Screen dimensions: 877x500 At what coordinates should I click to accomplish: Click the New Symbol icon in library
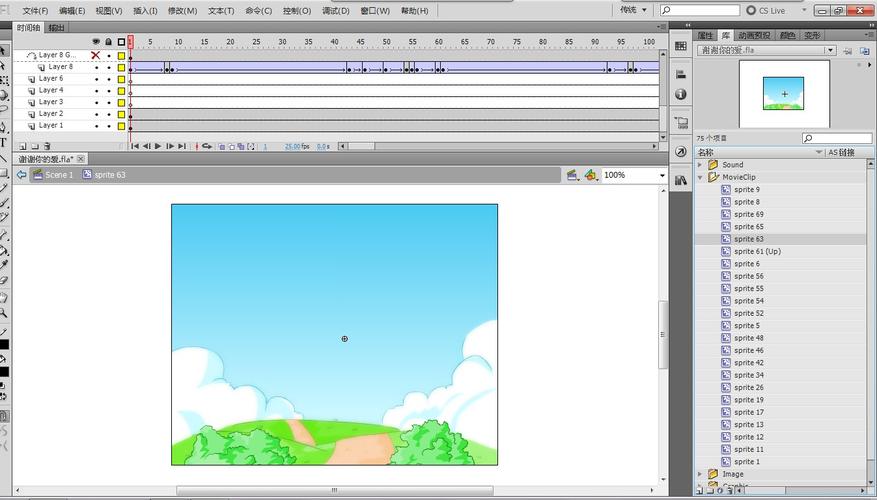(700, 490)
